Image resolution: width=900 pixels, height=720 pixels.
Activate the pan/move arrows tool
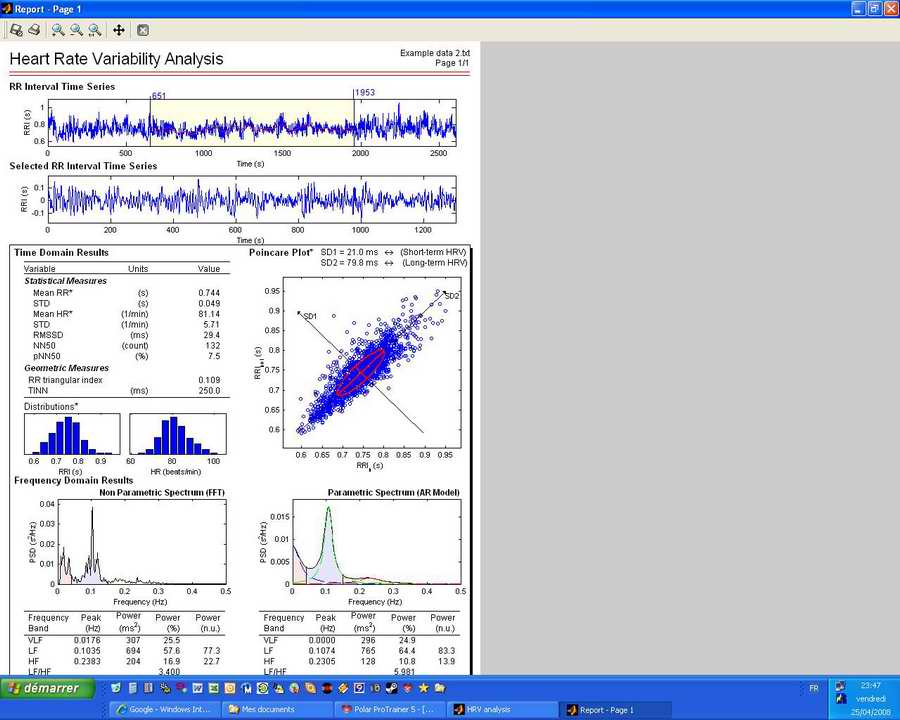[x=119, y=31]
